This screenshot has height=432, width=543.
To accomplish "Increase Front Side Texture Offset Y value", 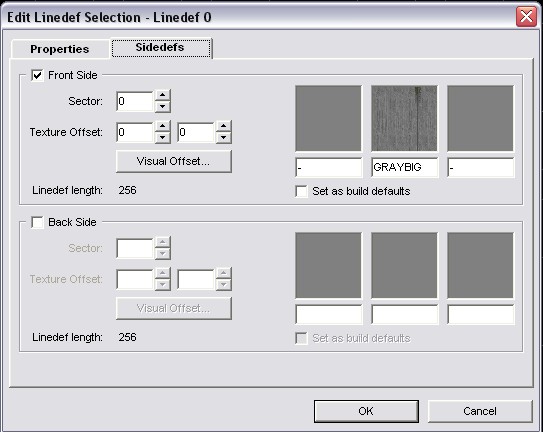I will click(x=223, y=126).
